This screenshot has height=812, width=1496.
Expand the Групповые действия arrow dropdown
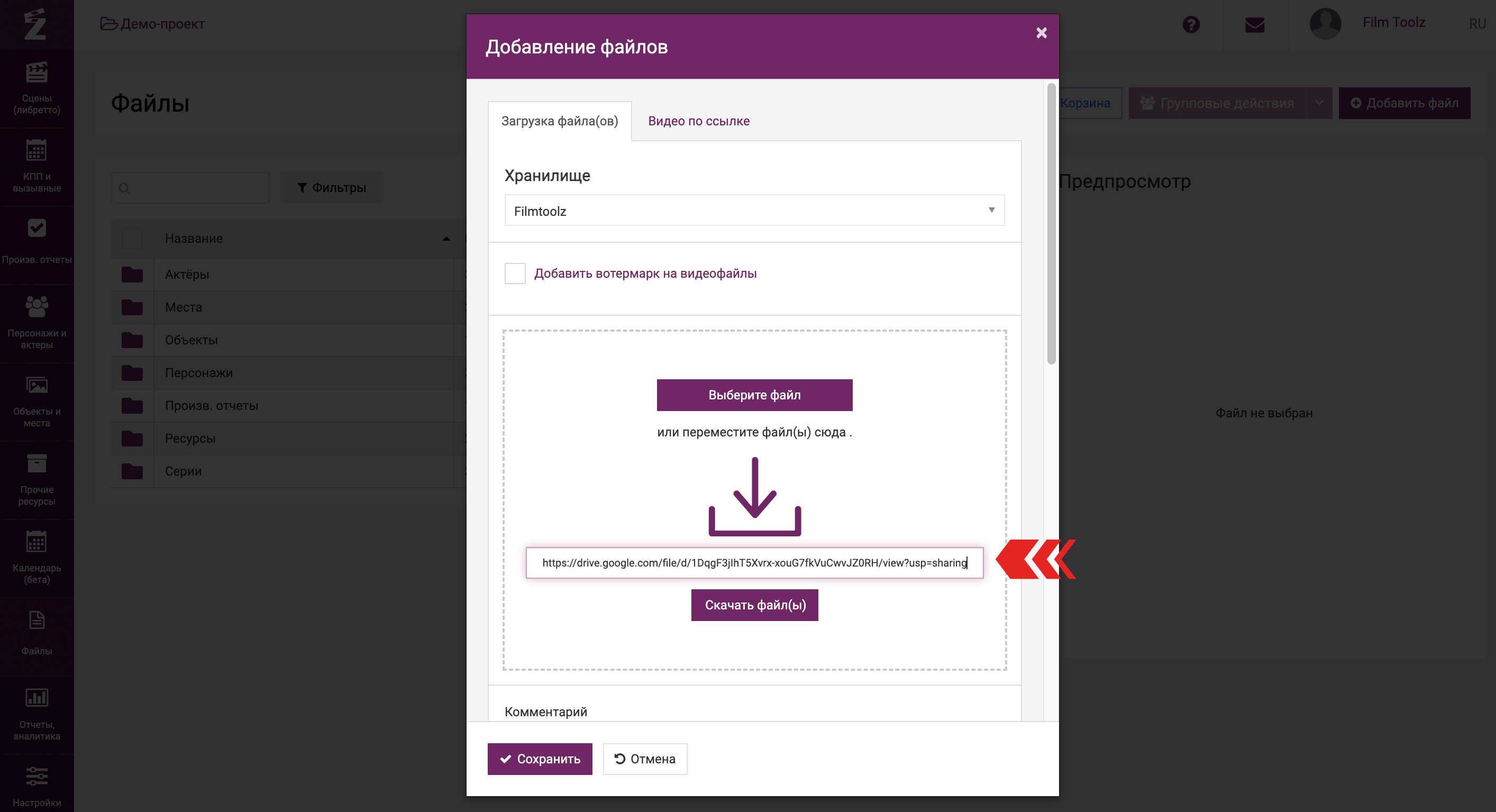point(1319,103)
